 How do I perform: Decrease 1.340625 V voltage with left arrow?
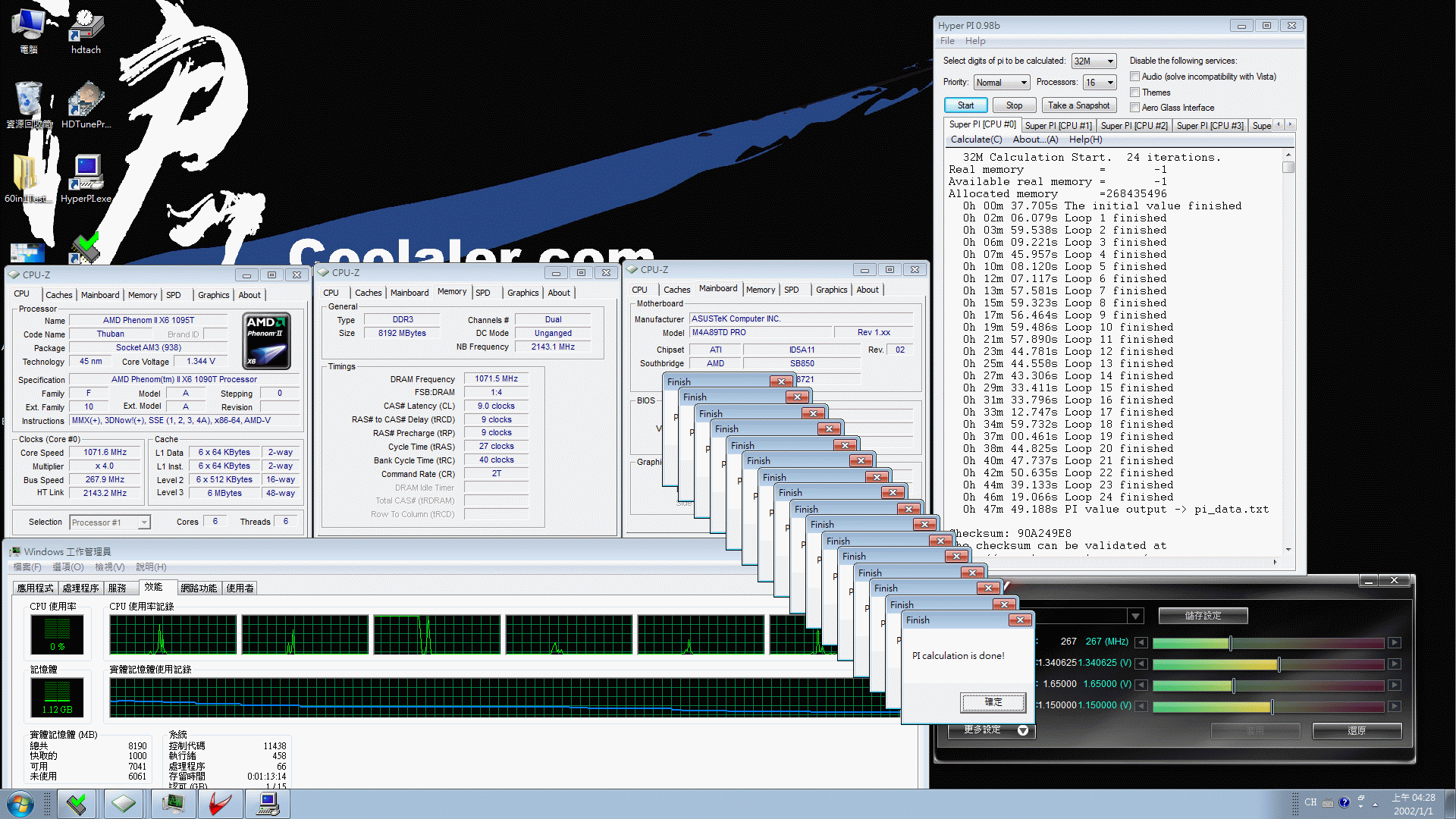click(1141, 664)
